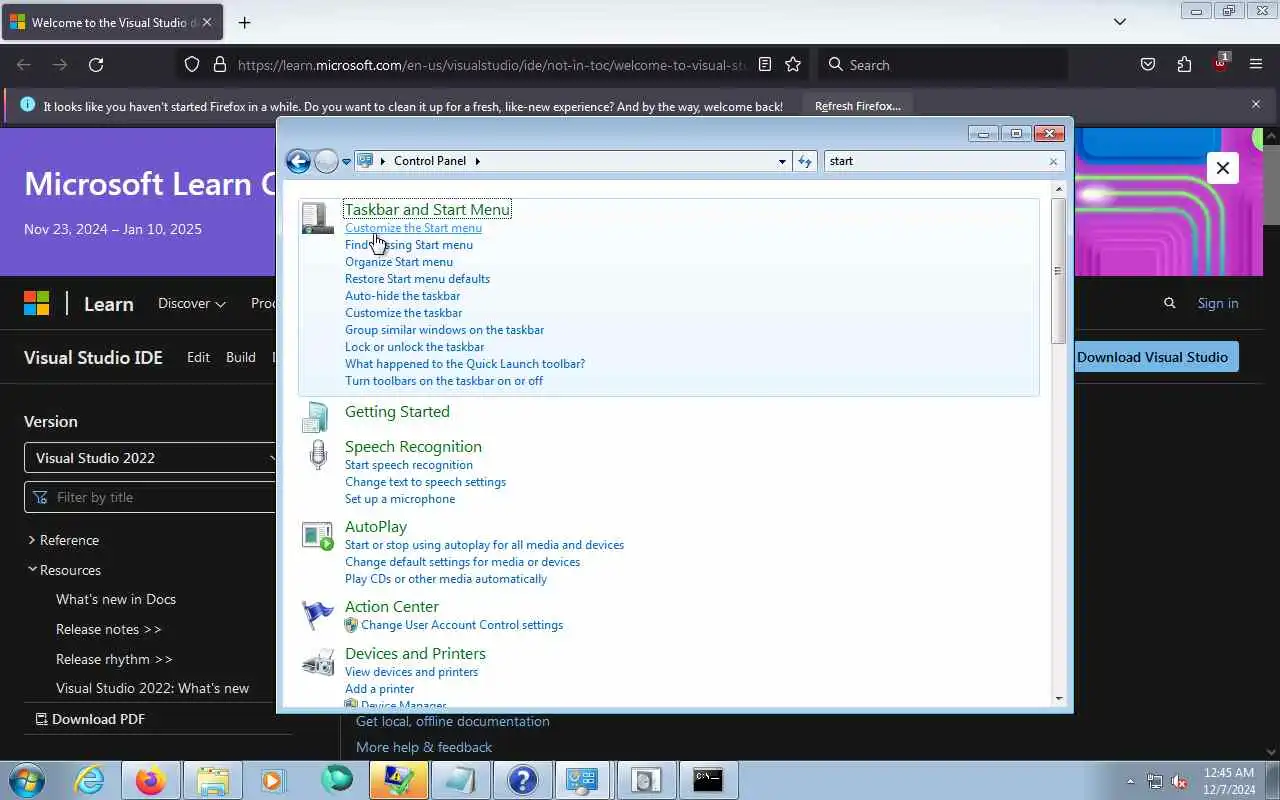This screenshot has height=800, width=1280.
Task: Collapse the Resources tree item
Action: (x=64, y=570)
